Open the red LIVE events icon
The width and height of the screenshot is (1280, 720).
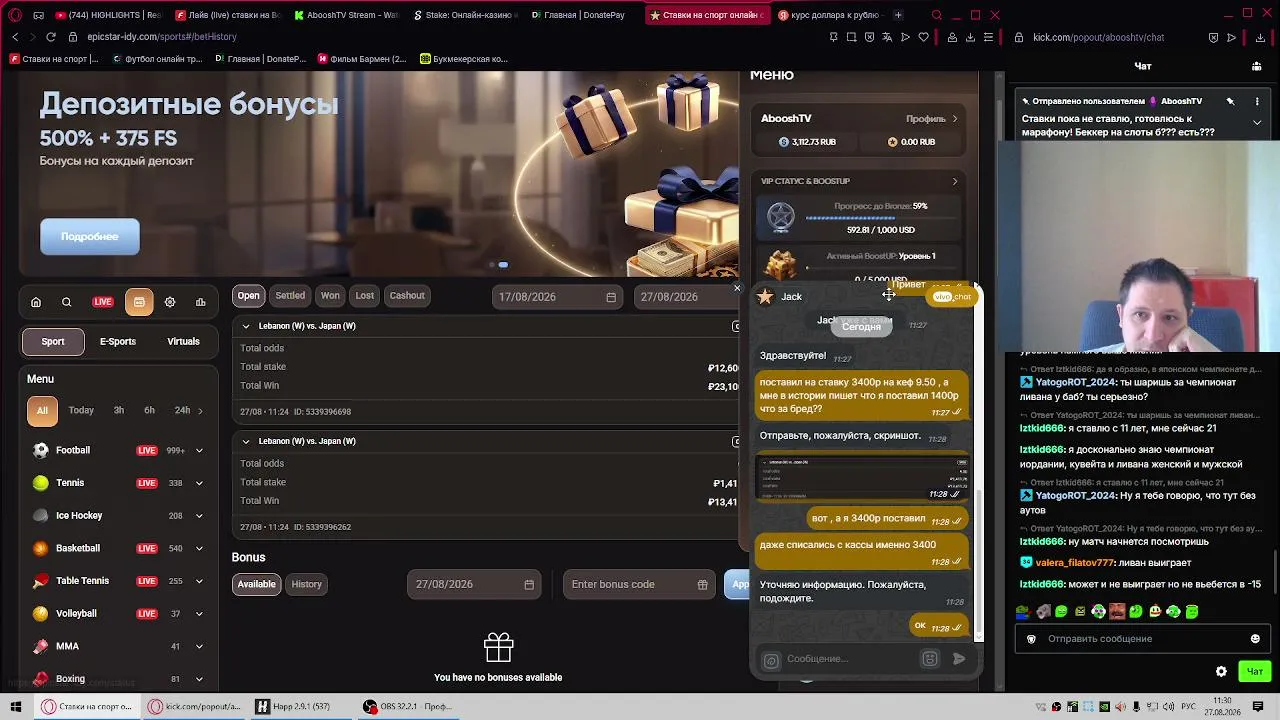coord(103,302)
